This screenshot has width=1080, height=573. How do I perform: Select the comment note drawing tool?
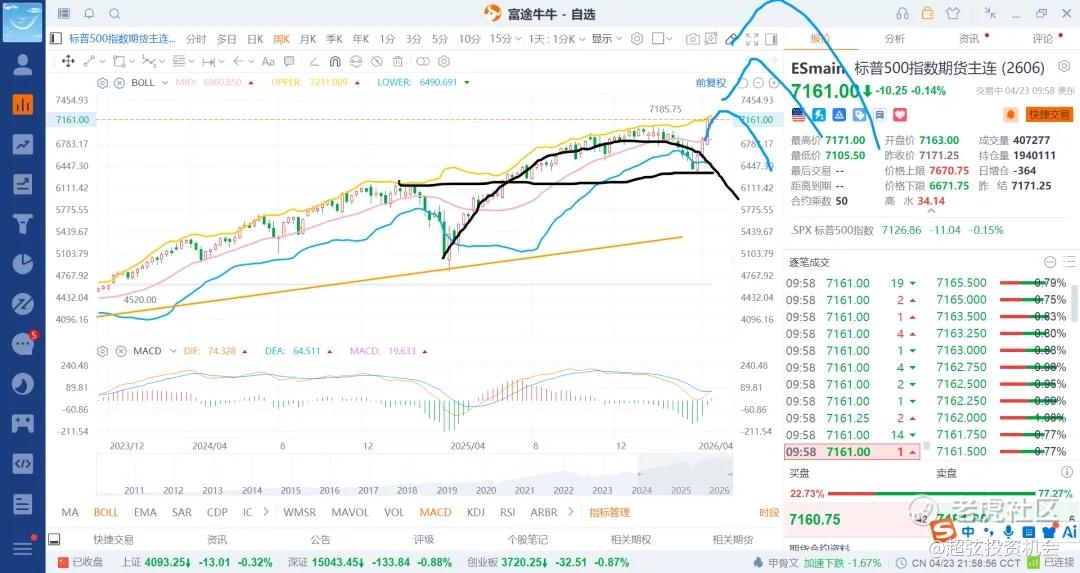[289, 61]
